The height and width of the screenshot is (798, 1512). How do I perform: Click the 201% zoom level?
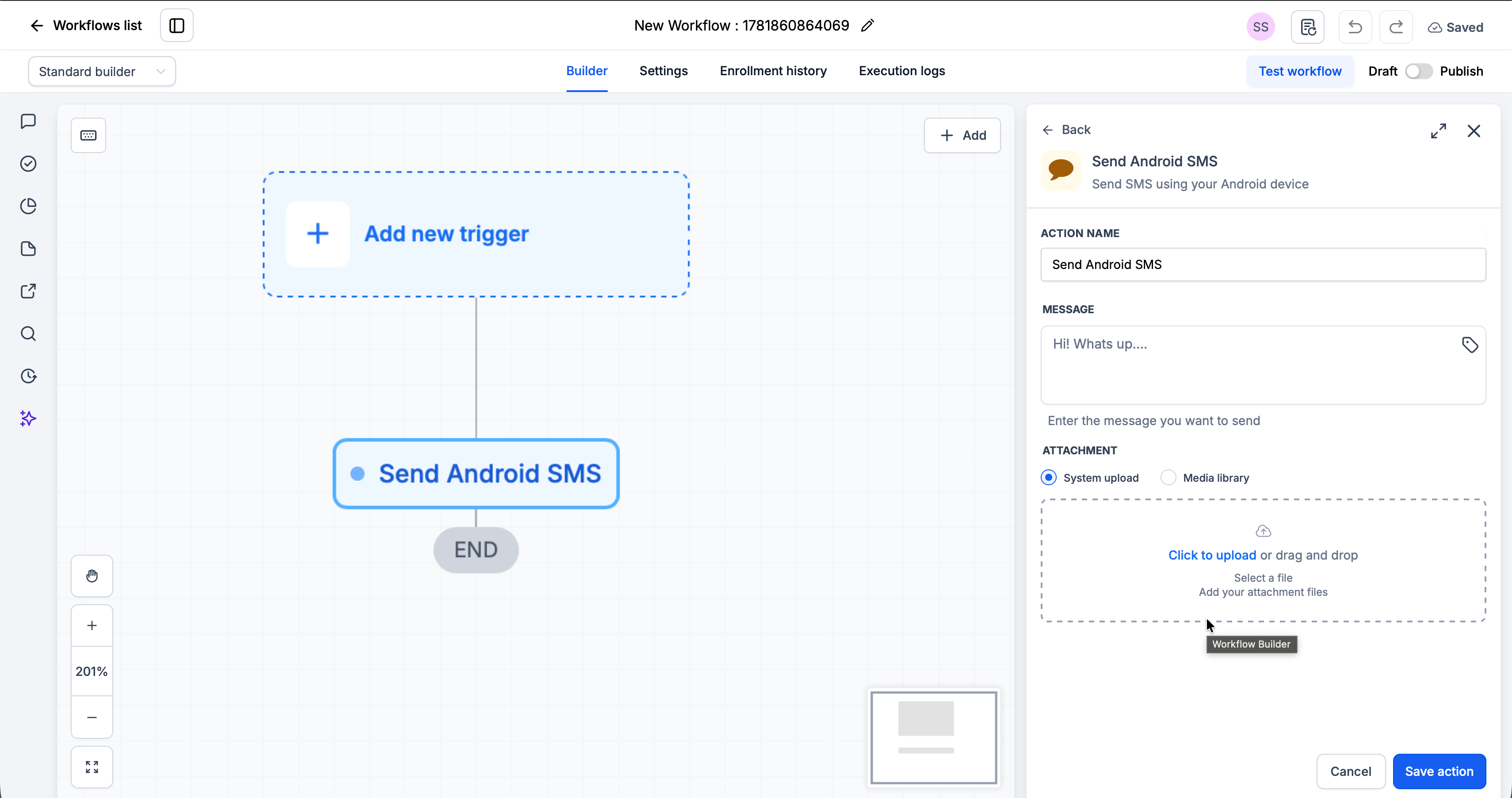92,671
